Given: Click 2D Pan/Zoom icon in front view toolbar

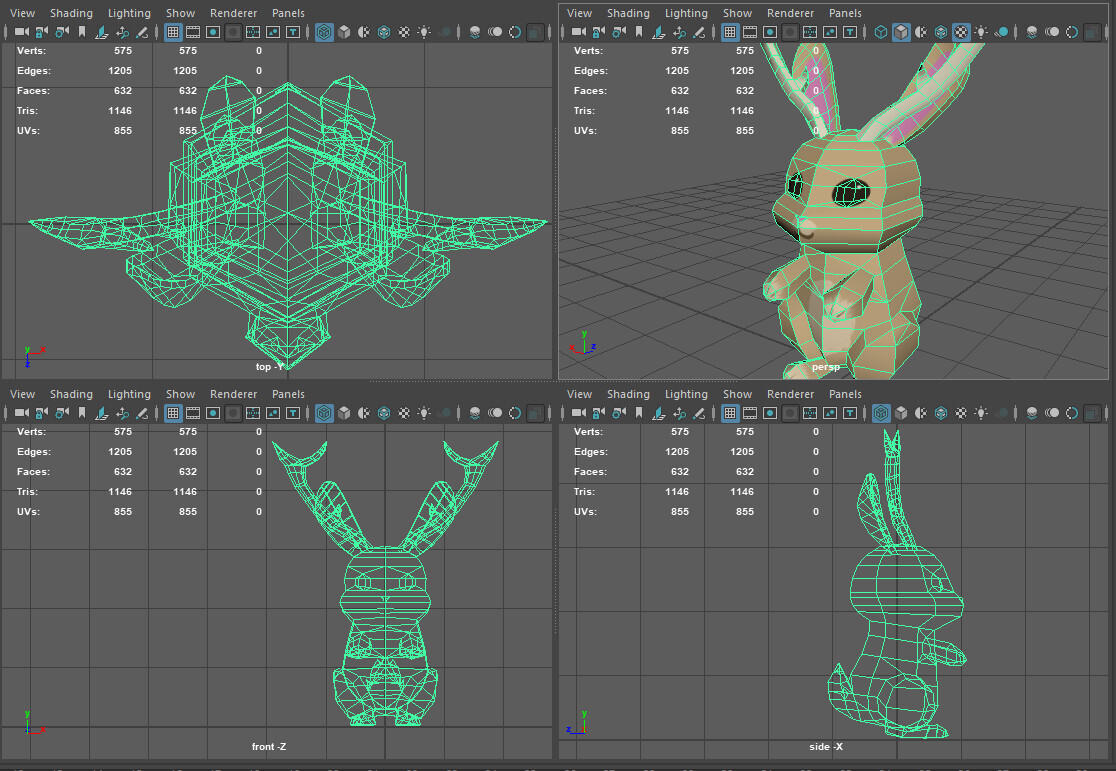Looking at the screenshot, I should 122,413.
